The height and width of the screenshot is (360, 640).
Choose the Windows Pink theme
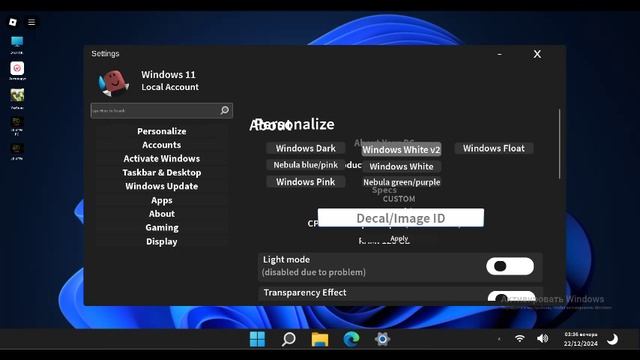pyautogui.click(x=306, y=182)
